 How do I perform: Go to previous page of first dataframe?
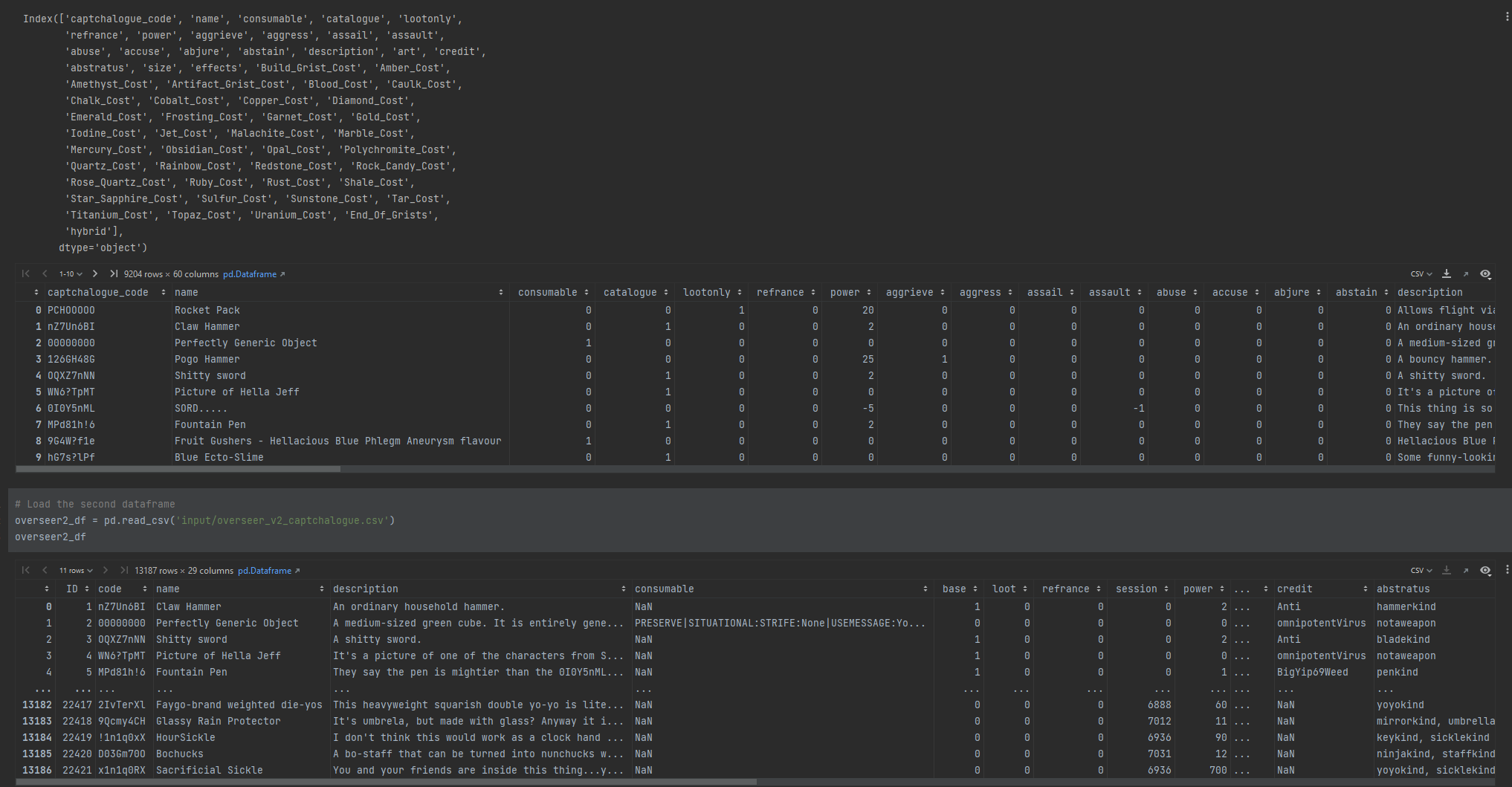[x=45, y=273]
